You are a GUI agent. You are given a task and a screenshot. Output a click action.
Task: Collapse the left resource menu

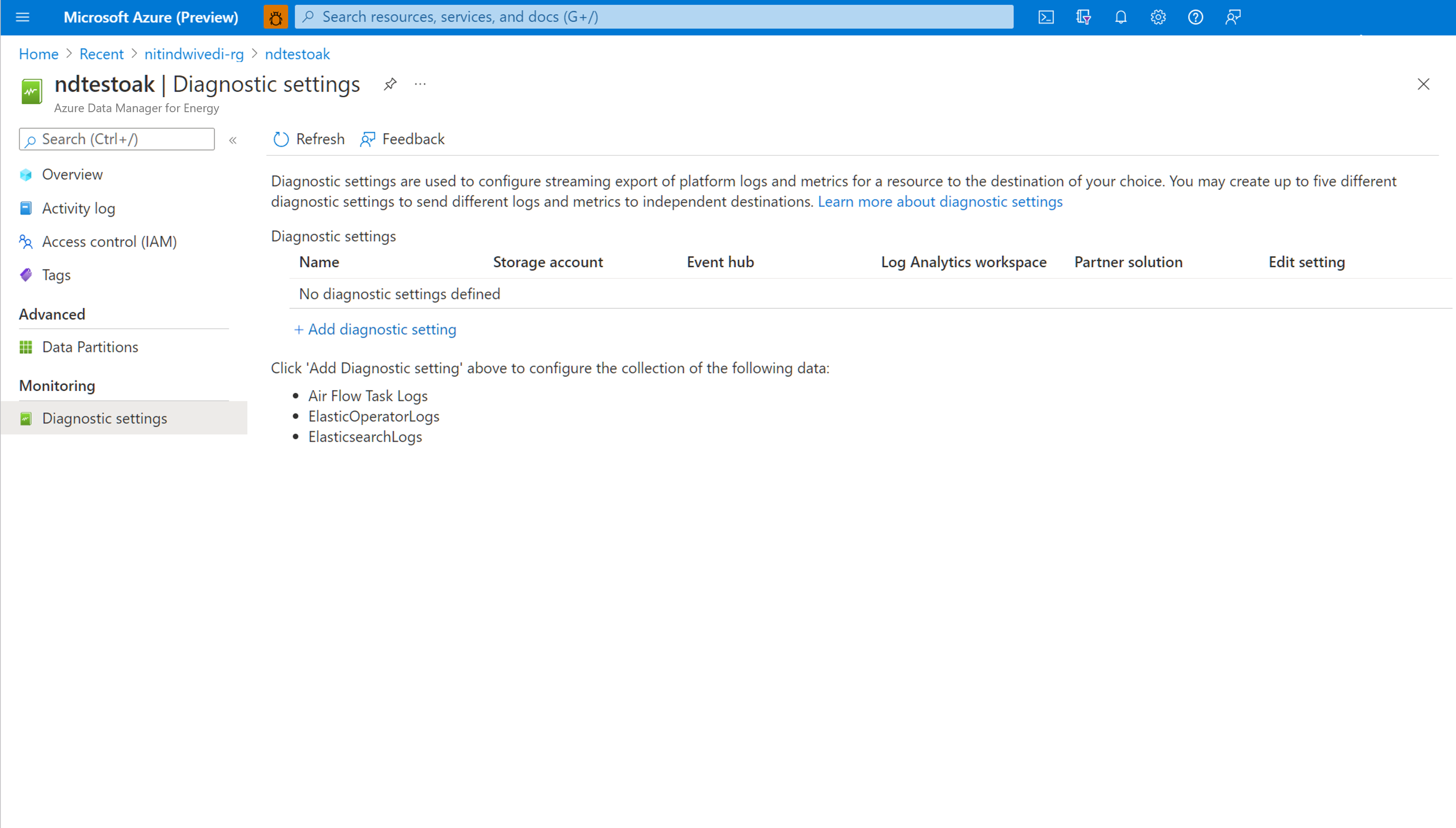coord(232,140)
